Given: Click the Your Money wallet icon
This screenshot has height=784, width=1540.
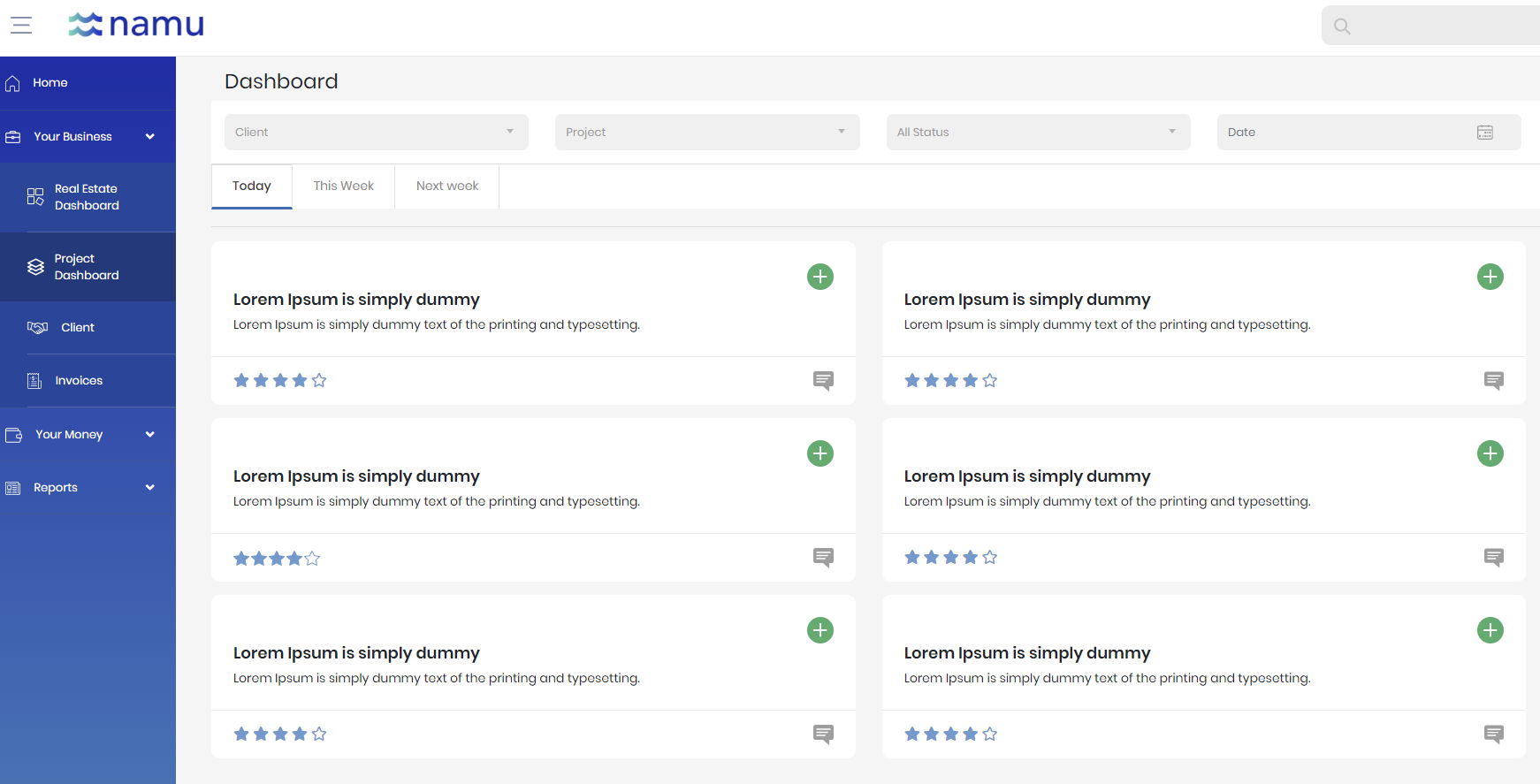Looking at the screenshot, I should [13, 435].
